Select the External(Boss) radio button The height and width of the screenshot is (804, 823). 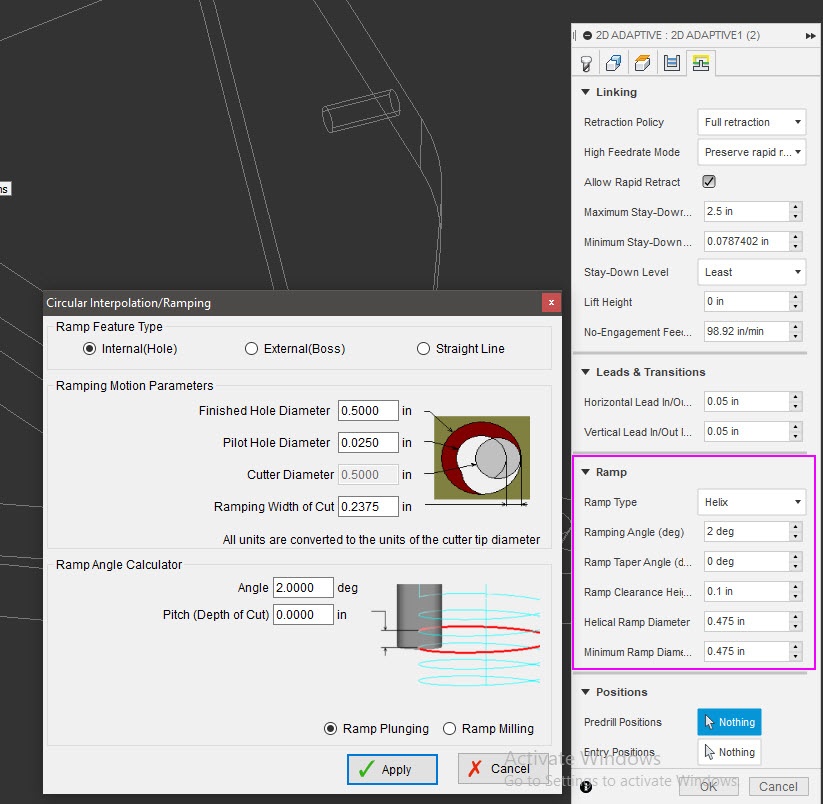[x=252, y=349]
